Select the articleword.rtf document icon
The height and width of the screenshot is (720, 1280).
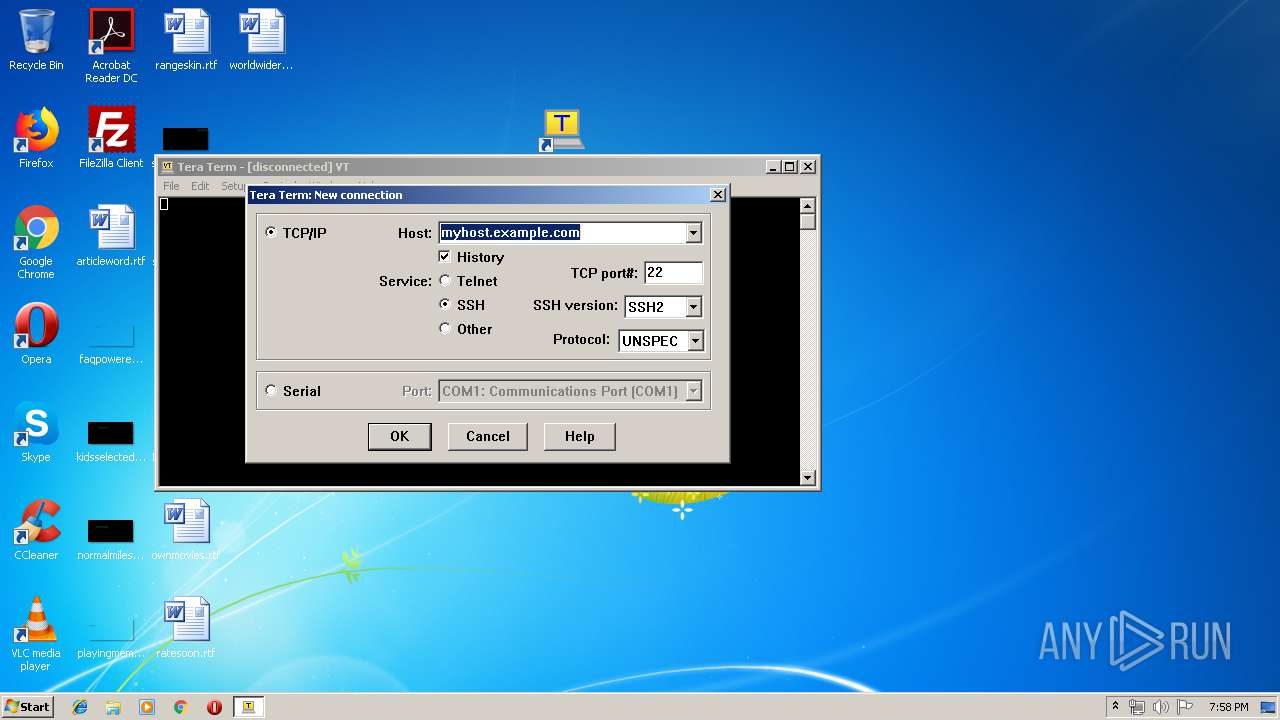pyautogui.click(x=111, y=236)
